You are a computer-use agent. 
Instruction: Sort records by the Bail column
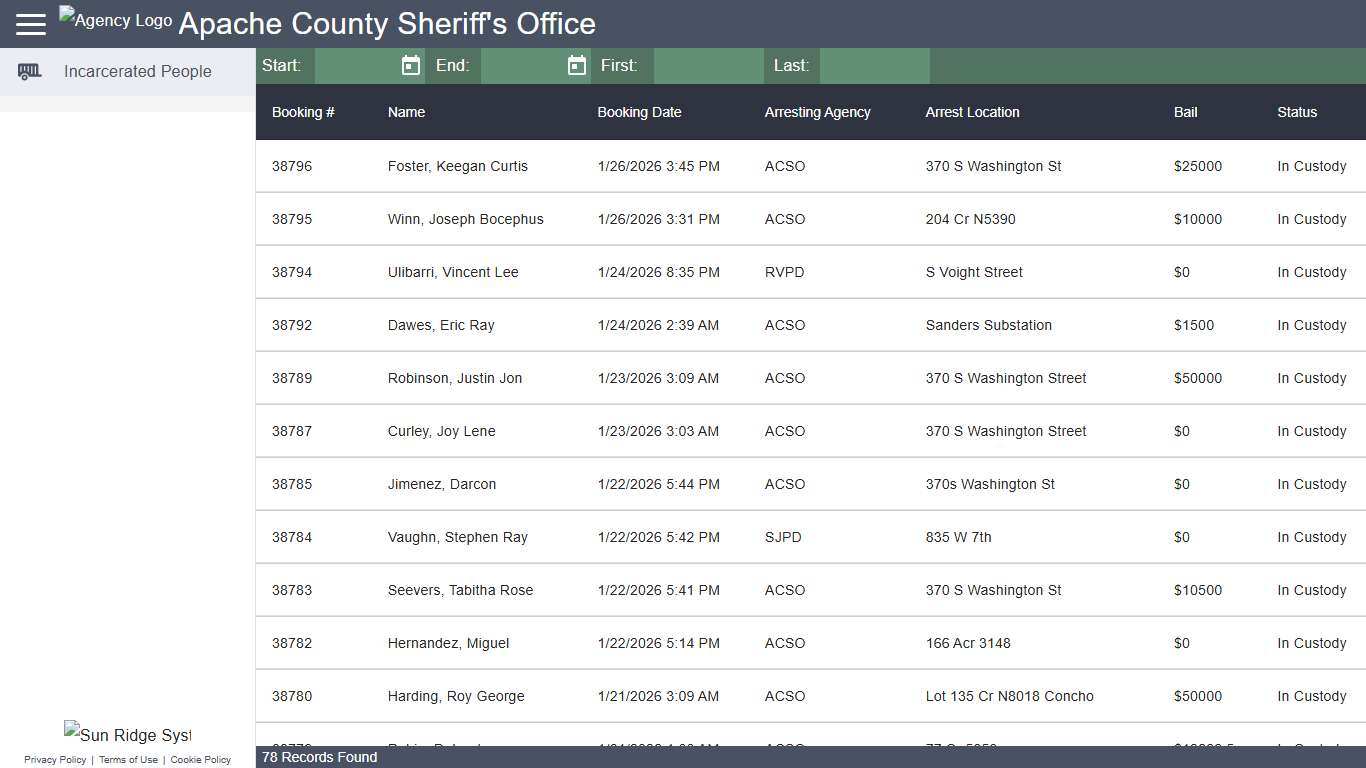coord(1185,112)
